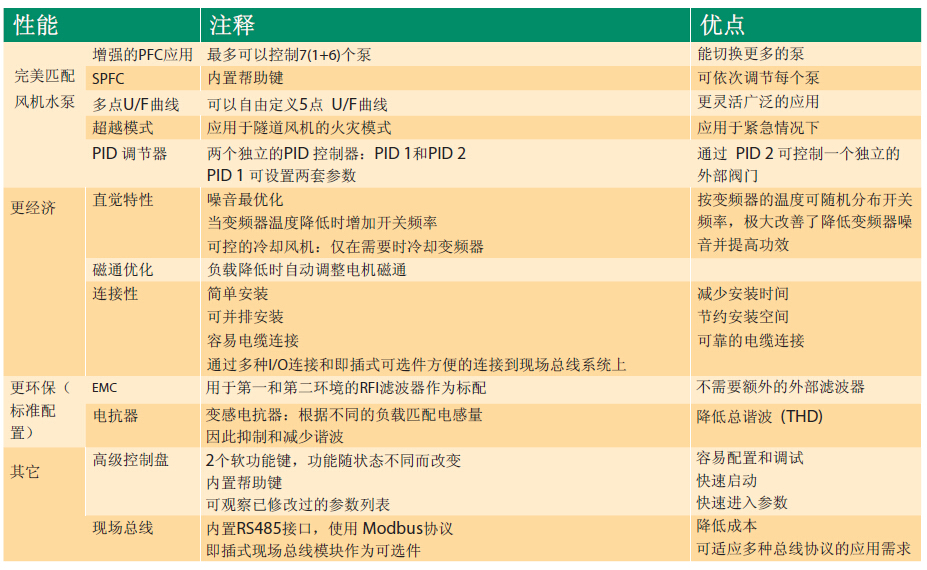Click PID 1 可设置两套参数 line
Image resolution: width=927 pixels, height=570 pixels.
click(x=281, y=176)
